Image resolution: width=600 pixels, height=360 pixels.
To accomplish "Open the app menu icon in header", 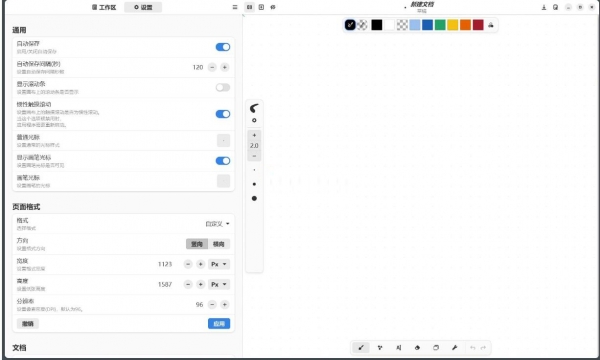I will coord(556,7).
